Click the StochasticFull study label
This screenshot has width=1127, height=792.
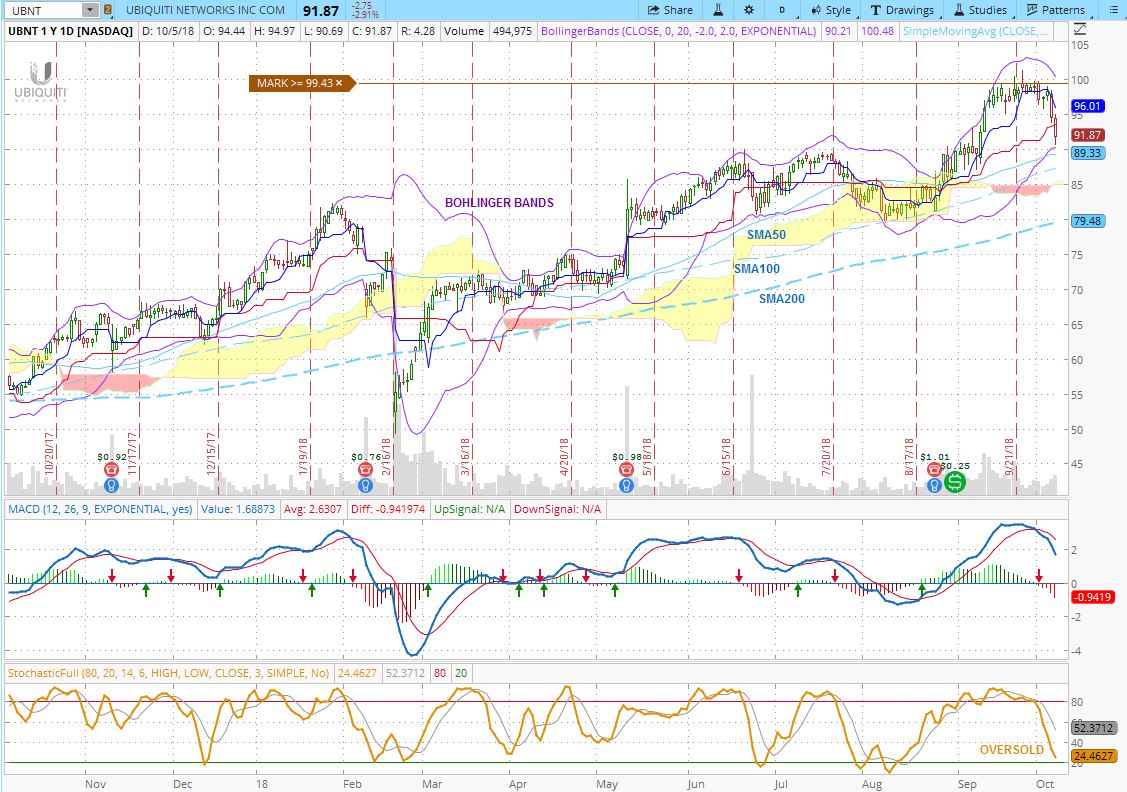coord(168,673)
